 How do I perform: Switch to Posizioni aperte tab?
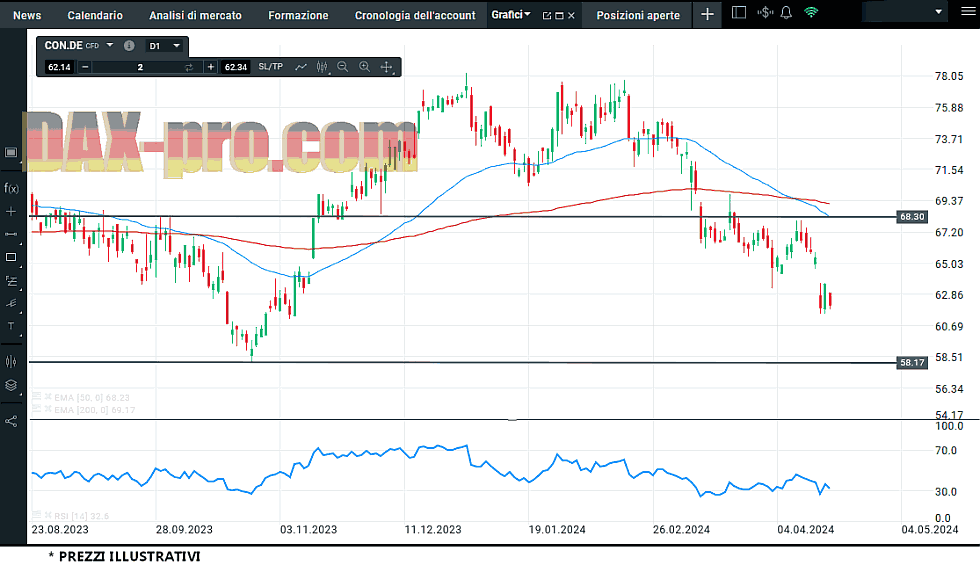[638, 15]
